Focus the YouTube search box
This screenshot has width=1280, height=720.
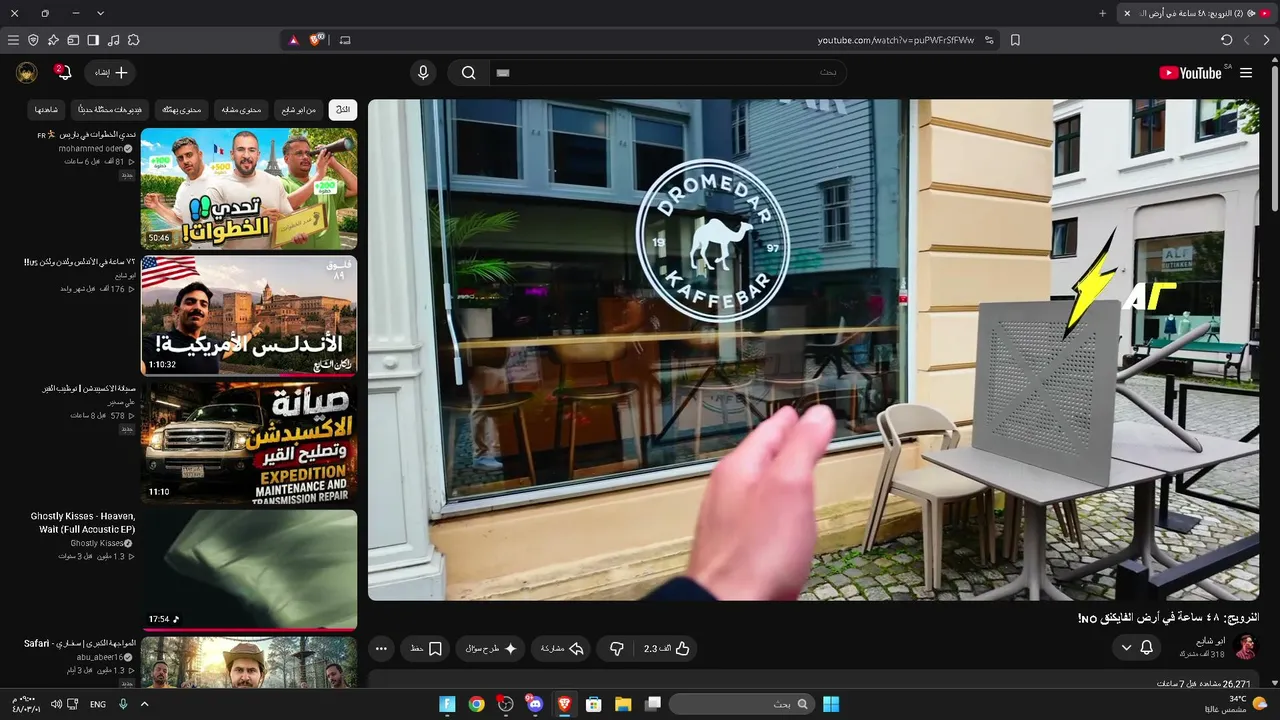667,73
